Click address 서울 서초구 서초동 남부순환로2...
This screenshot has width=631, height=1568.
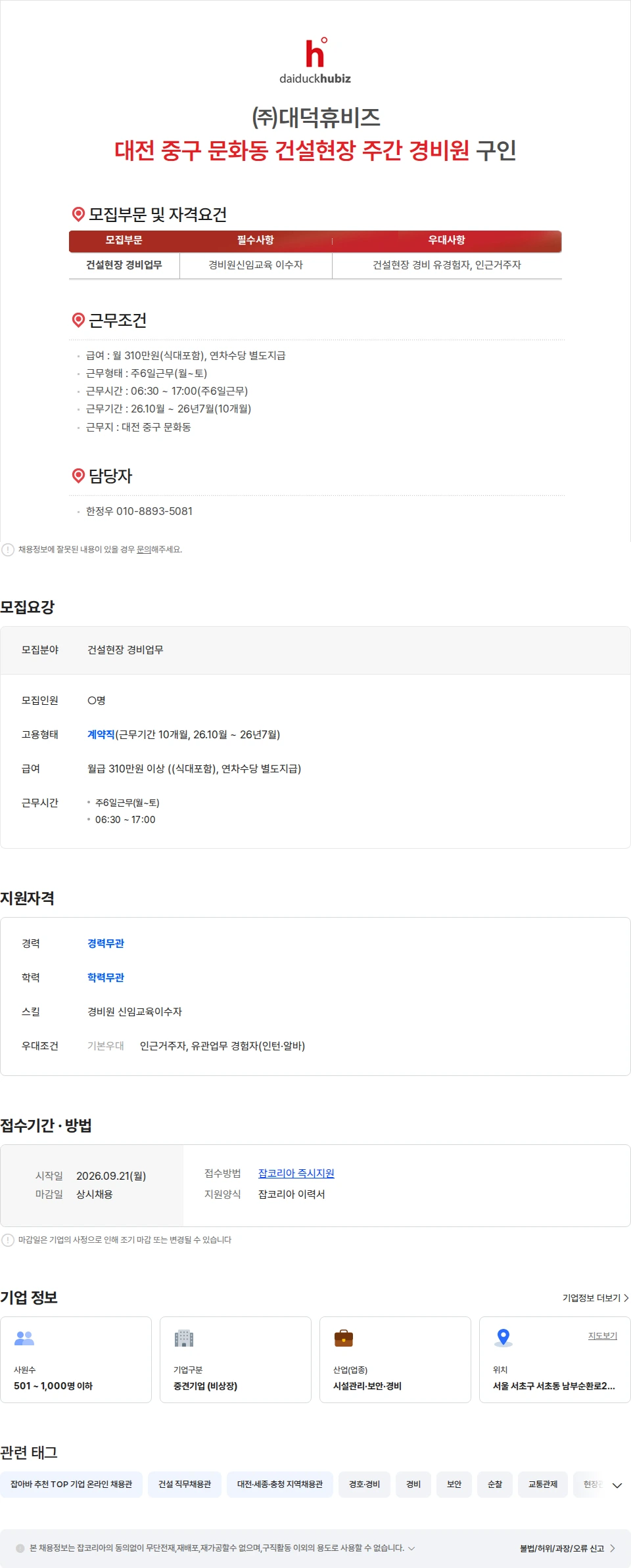click(x=554, y=1386)
